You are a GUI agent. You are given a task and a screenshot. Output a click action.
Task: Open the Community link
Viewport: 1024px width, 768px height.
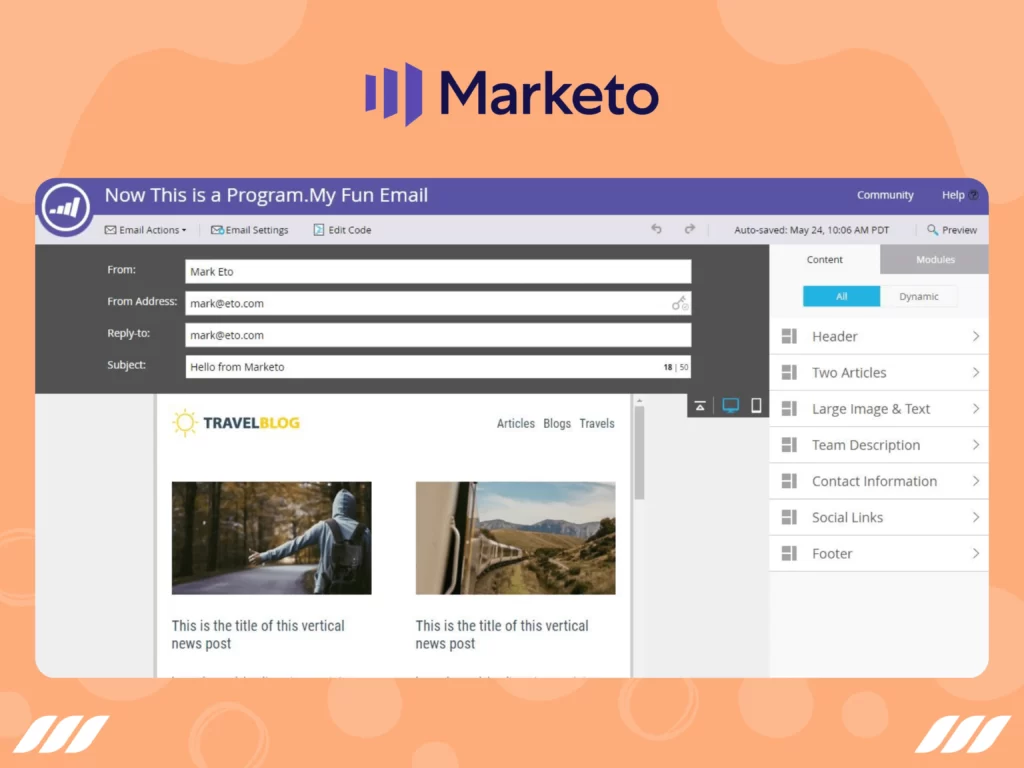(885, 195)
